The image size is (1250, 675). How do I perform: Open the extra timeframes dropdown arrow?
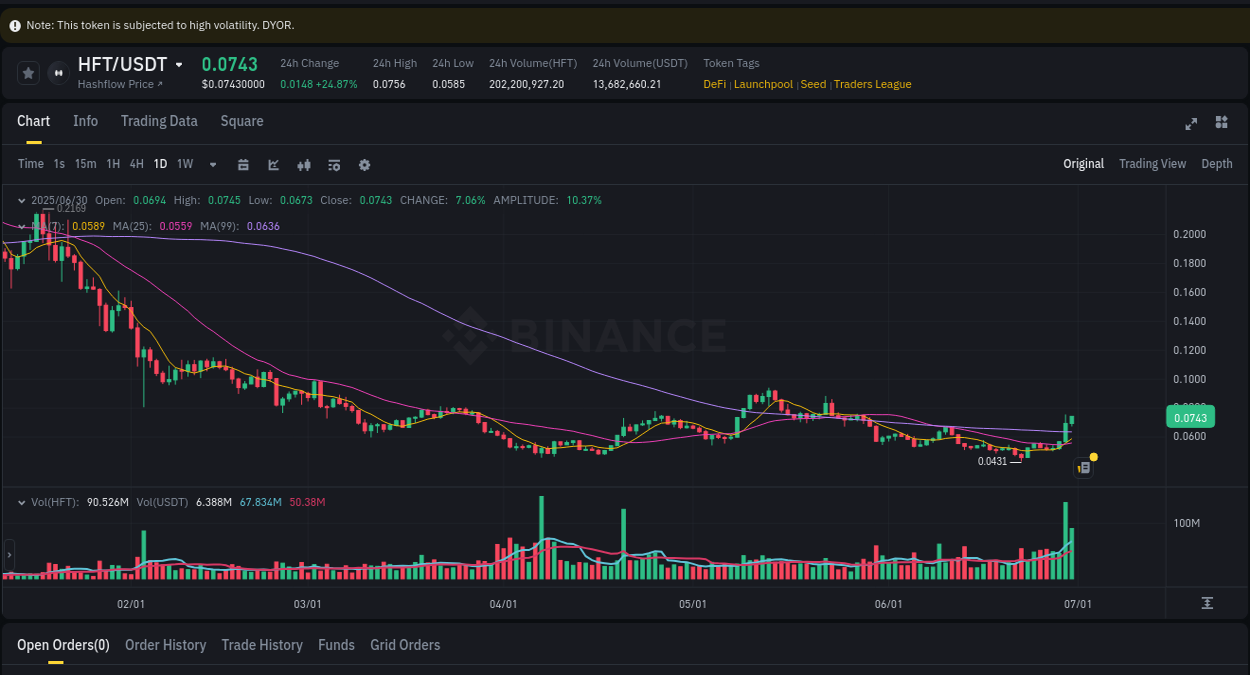tap(212, 164)
